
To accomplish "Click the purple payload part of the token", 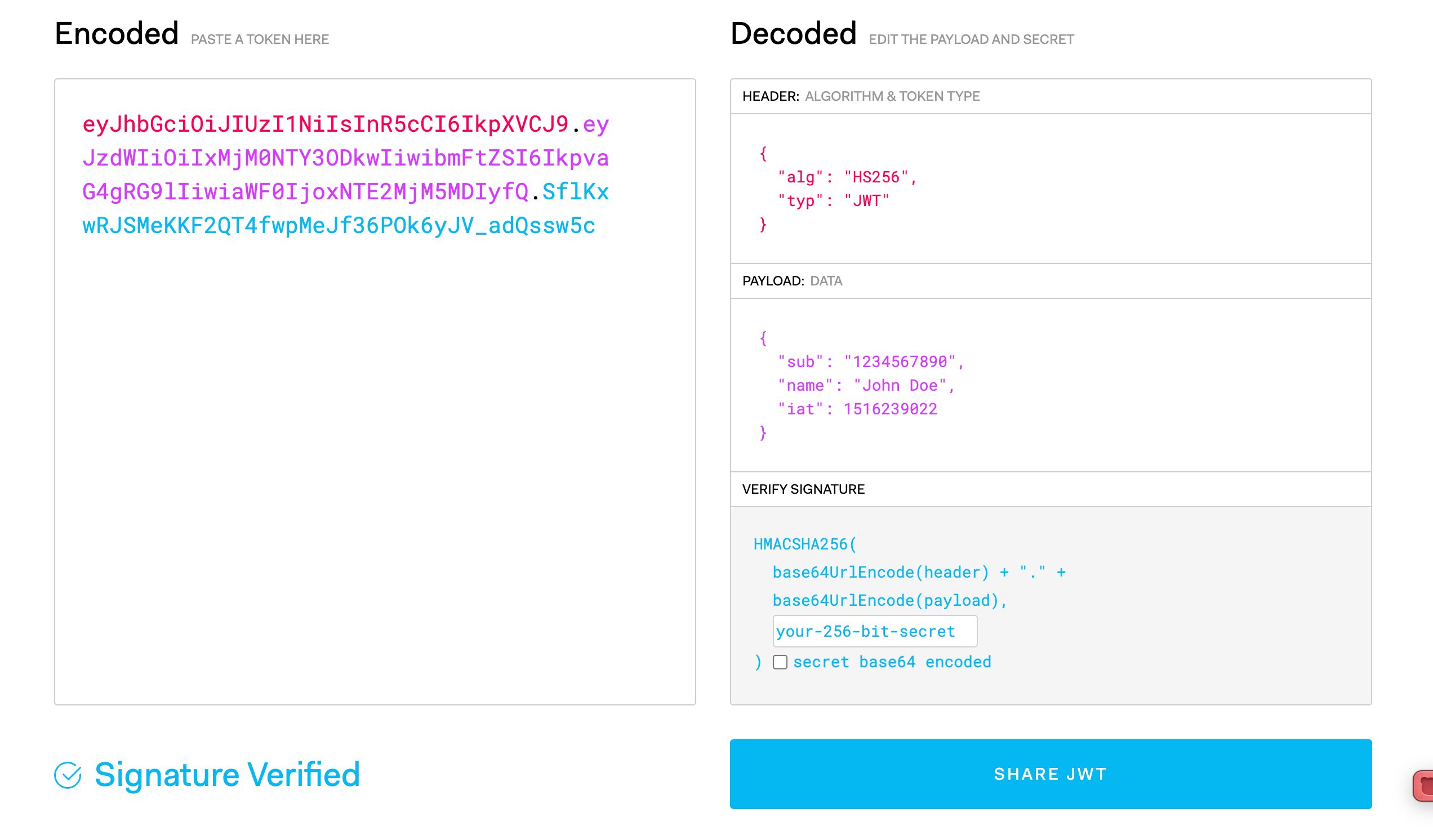I will 345,159.
